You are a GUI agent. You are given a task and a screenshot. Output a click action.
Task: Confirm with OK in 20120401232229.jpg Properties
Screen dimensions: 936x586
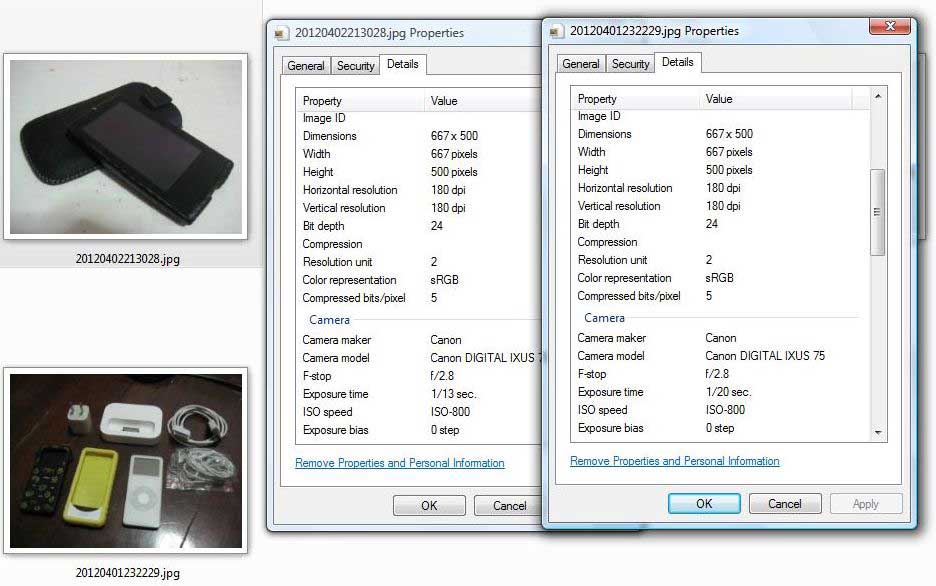[x=704, y=504]
